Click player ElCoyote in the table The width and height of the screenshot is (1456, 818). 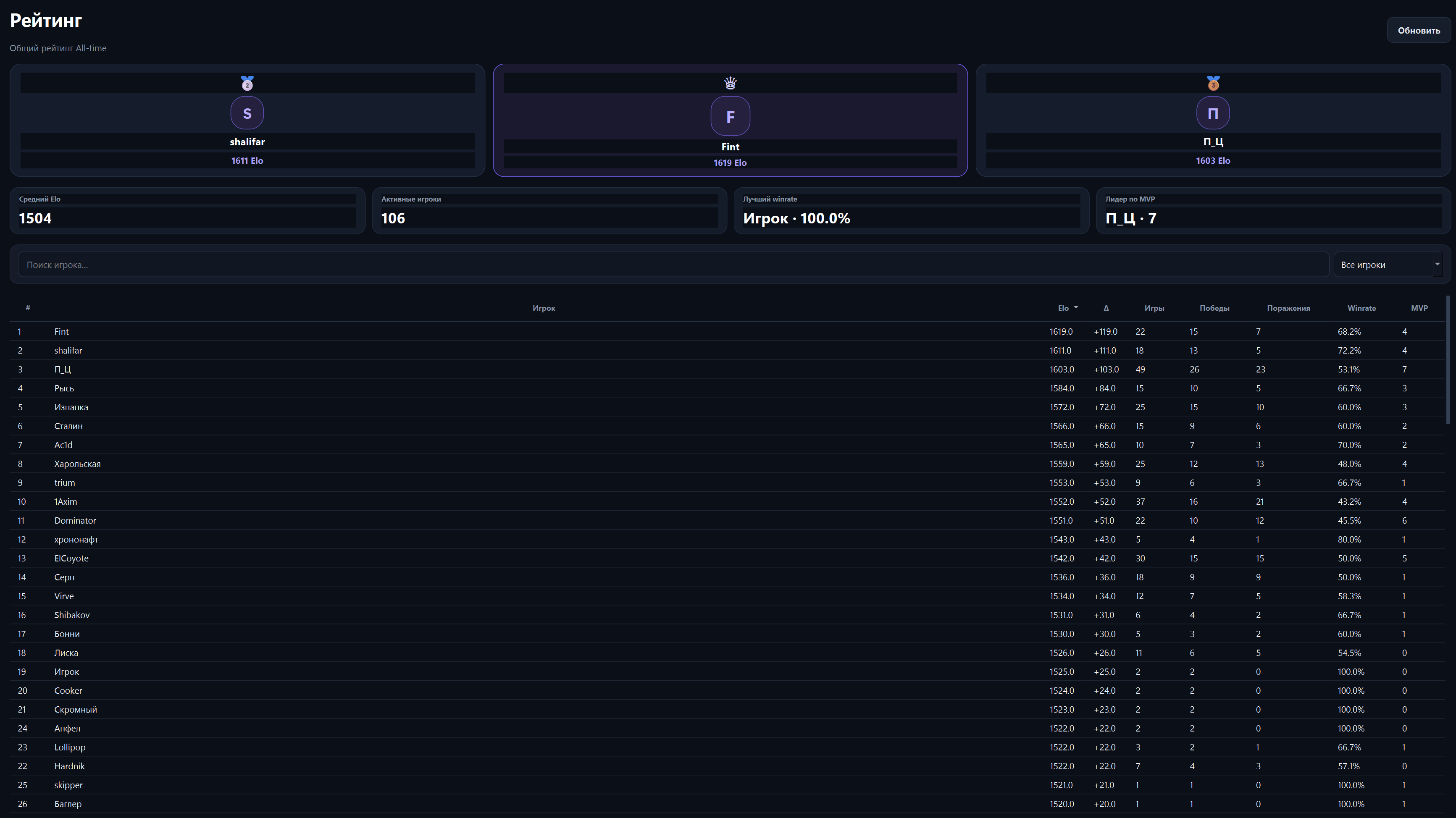pyautogui.click(x=71, y=559)
